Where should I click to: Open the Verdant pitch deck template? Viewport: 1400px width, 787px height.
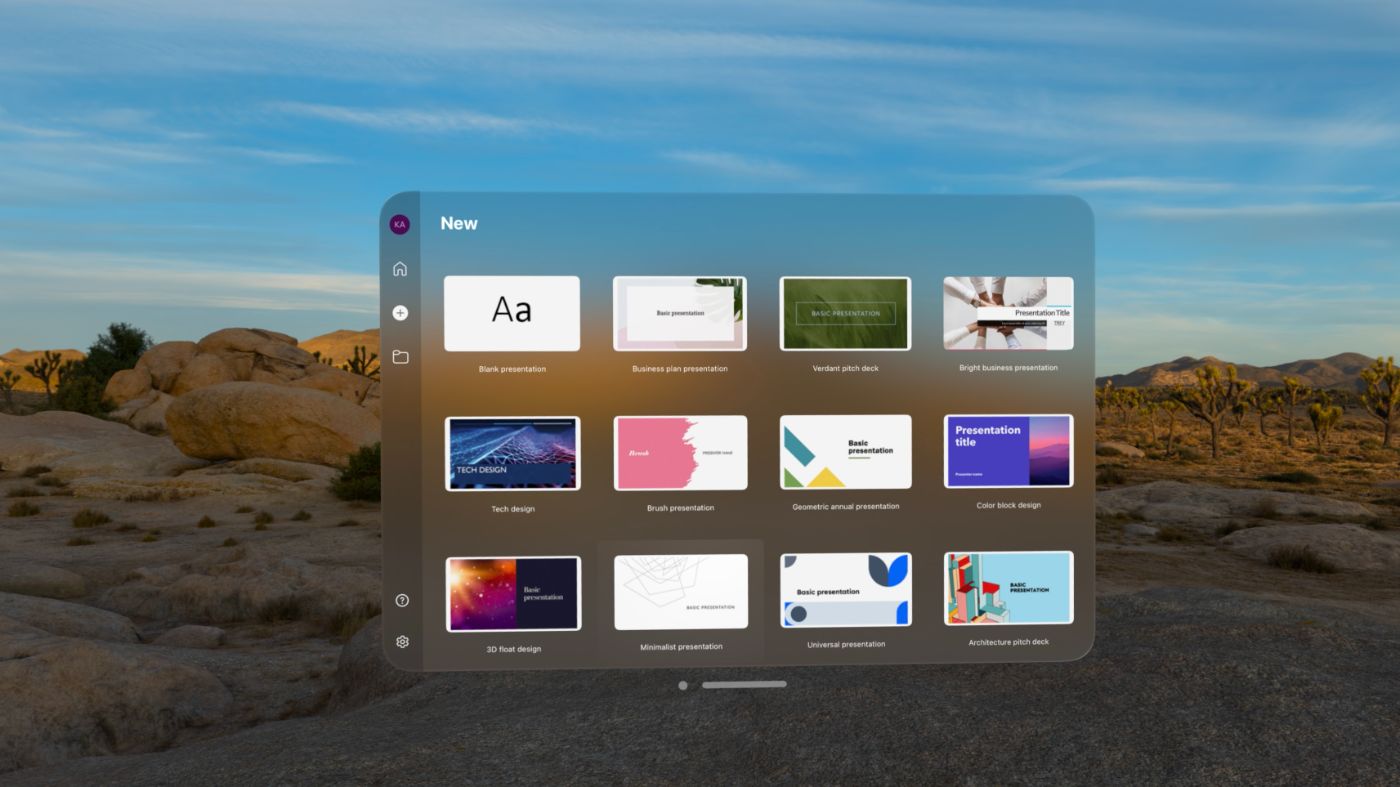pos(844,312)
